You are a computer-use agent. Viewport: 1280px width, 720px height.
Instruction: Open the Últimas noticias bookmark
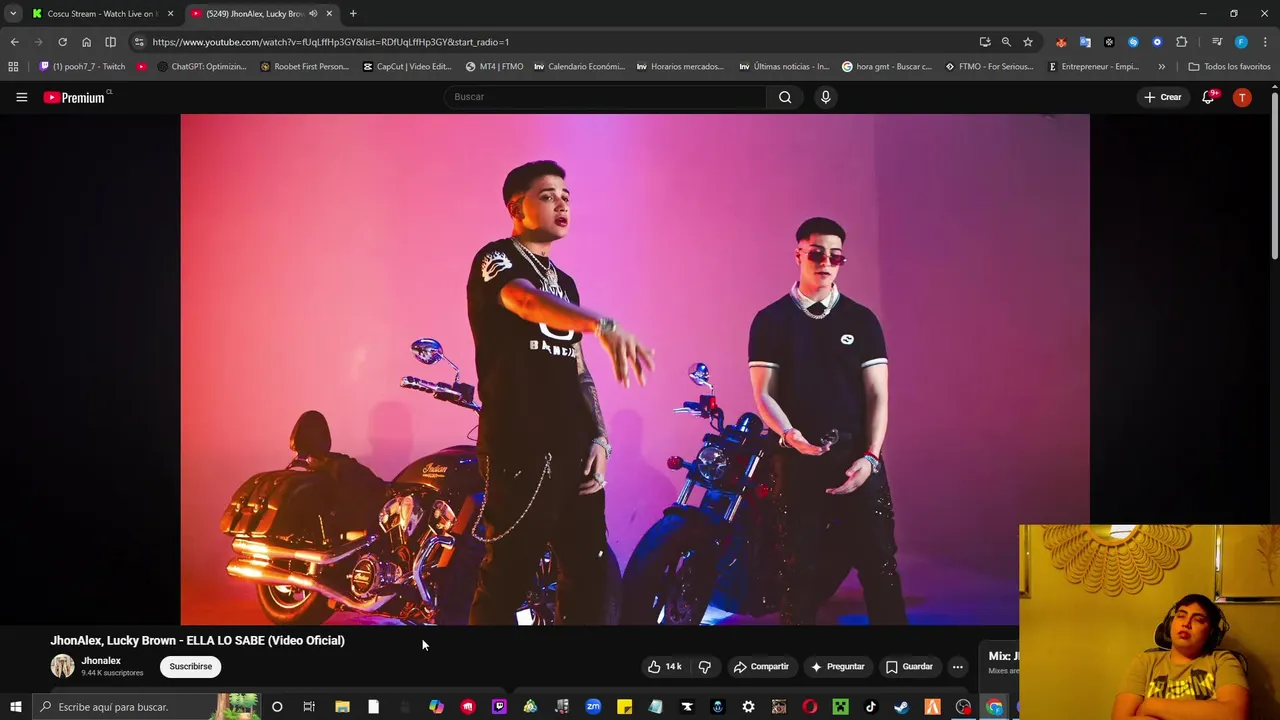point(784,67)
